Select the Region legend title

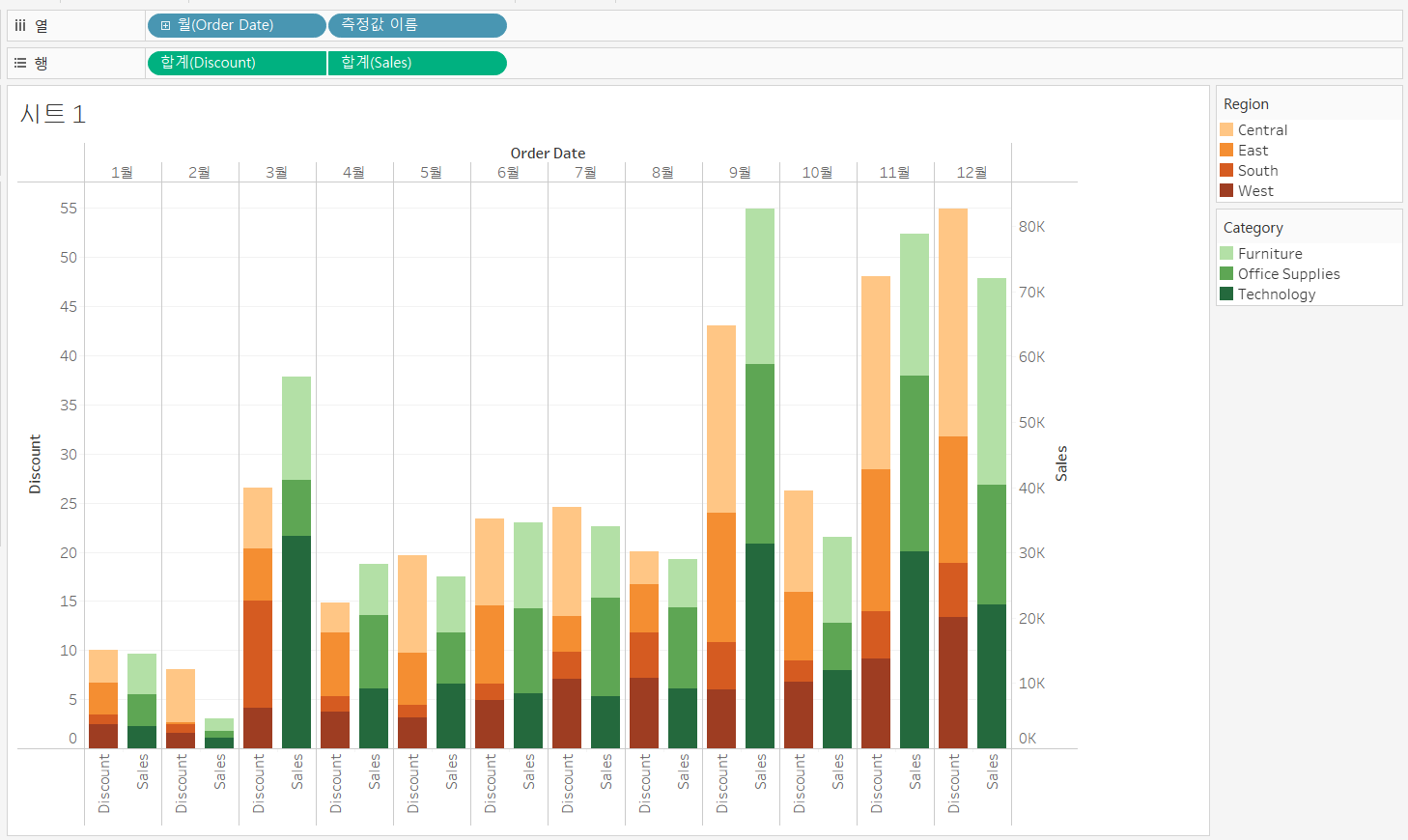tap(1246, 104)
